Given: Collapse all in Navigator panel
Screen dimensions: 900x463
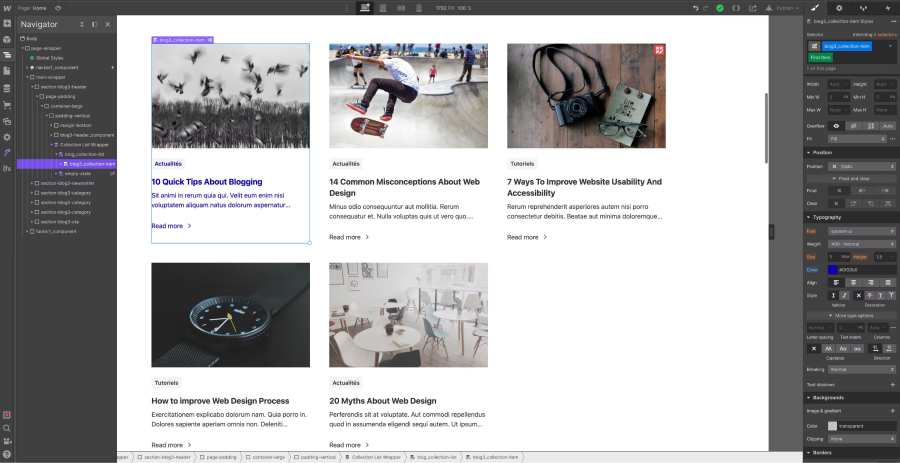Looking at the screenshot, I should [x=82, y=25].
